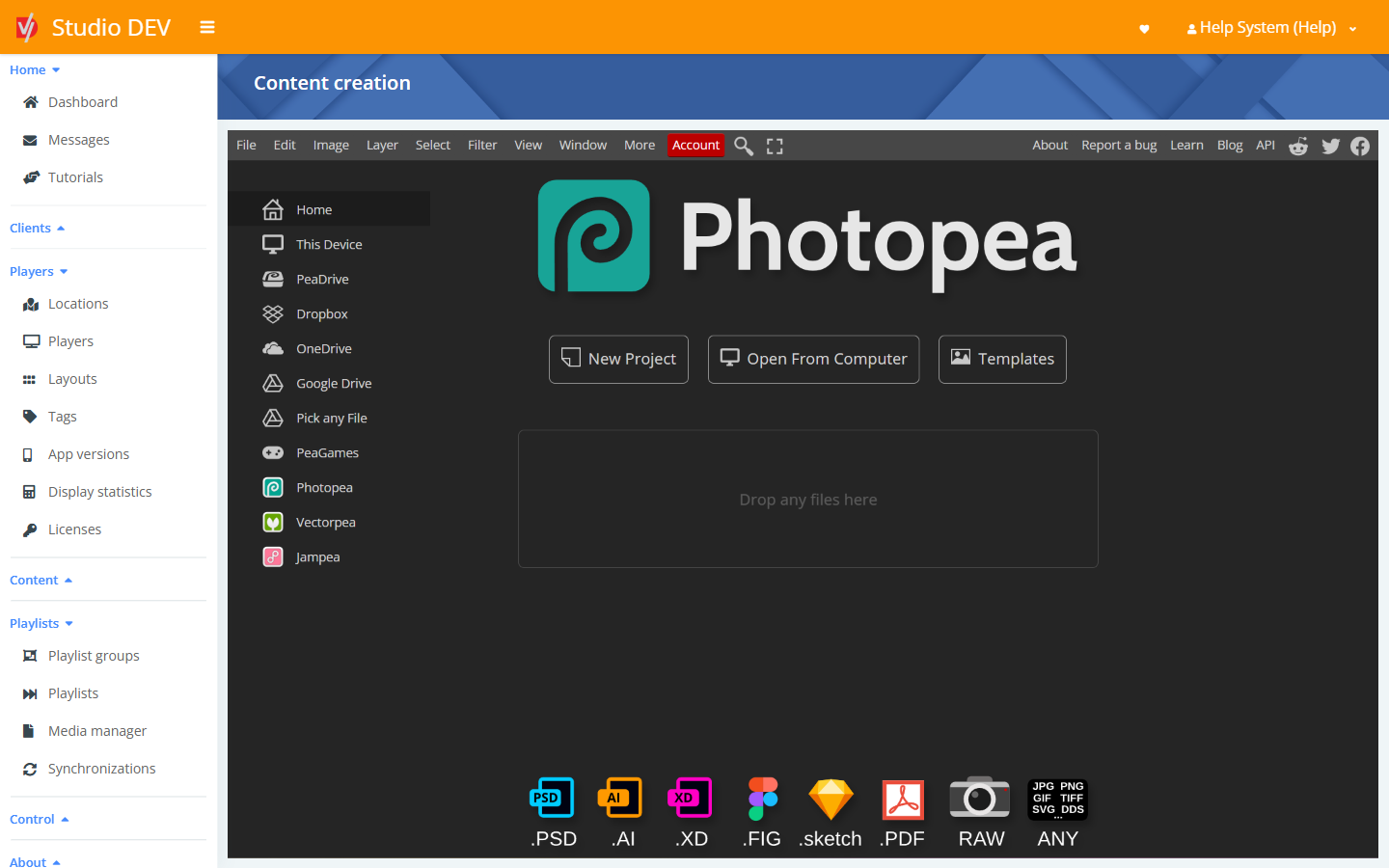Open Messages in the sidebar
This screenshot has height=868, width=1389.
[79, 140]
